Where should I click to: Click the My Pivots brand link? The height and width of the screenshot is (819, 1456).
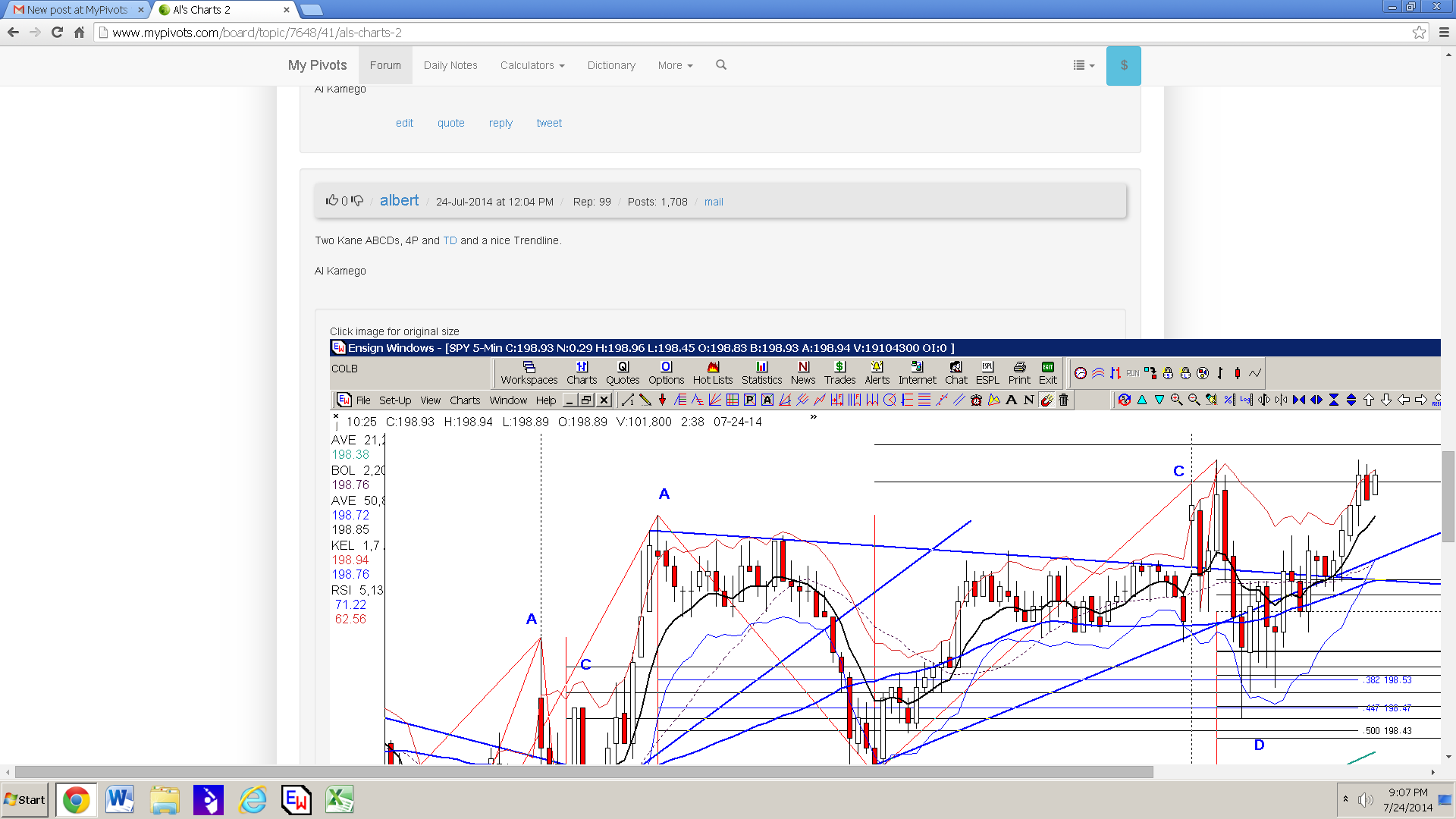(x=317, y=65)
